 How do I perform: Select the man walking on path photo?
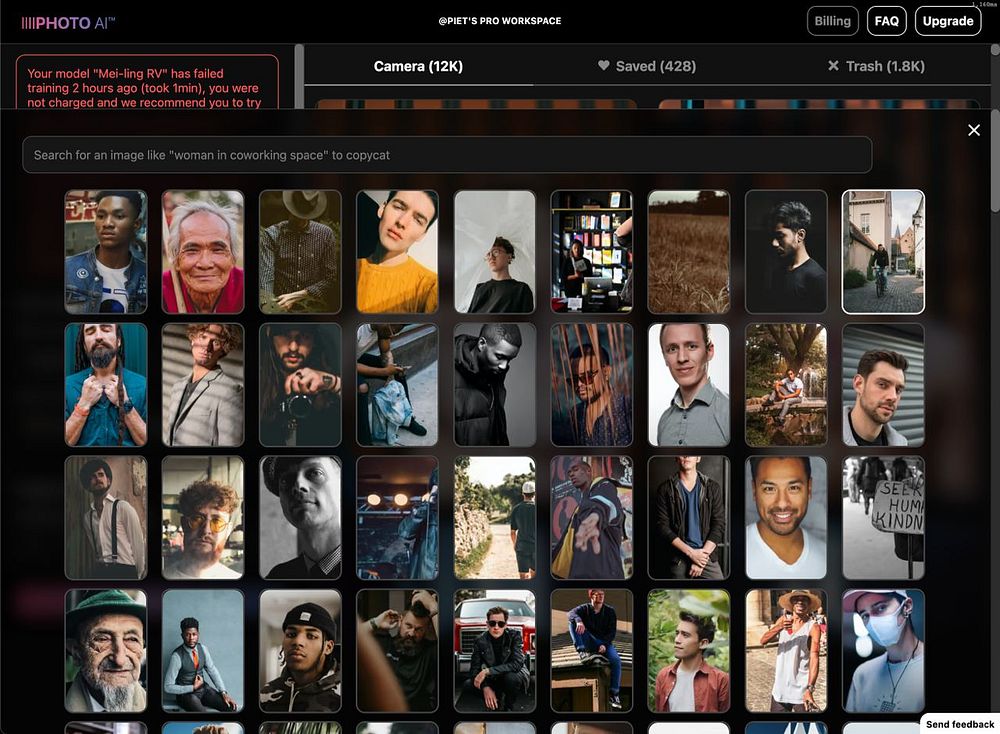[x=495, y=518]
